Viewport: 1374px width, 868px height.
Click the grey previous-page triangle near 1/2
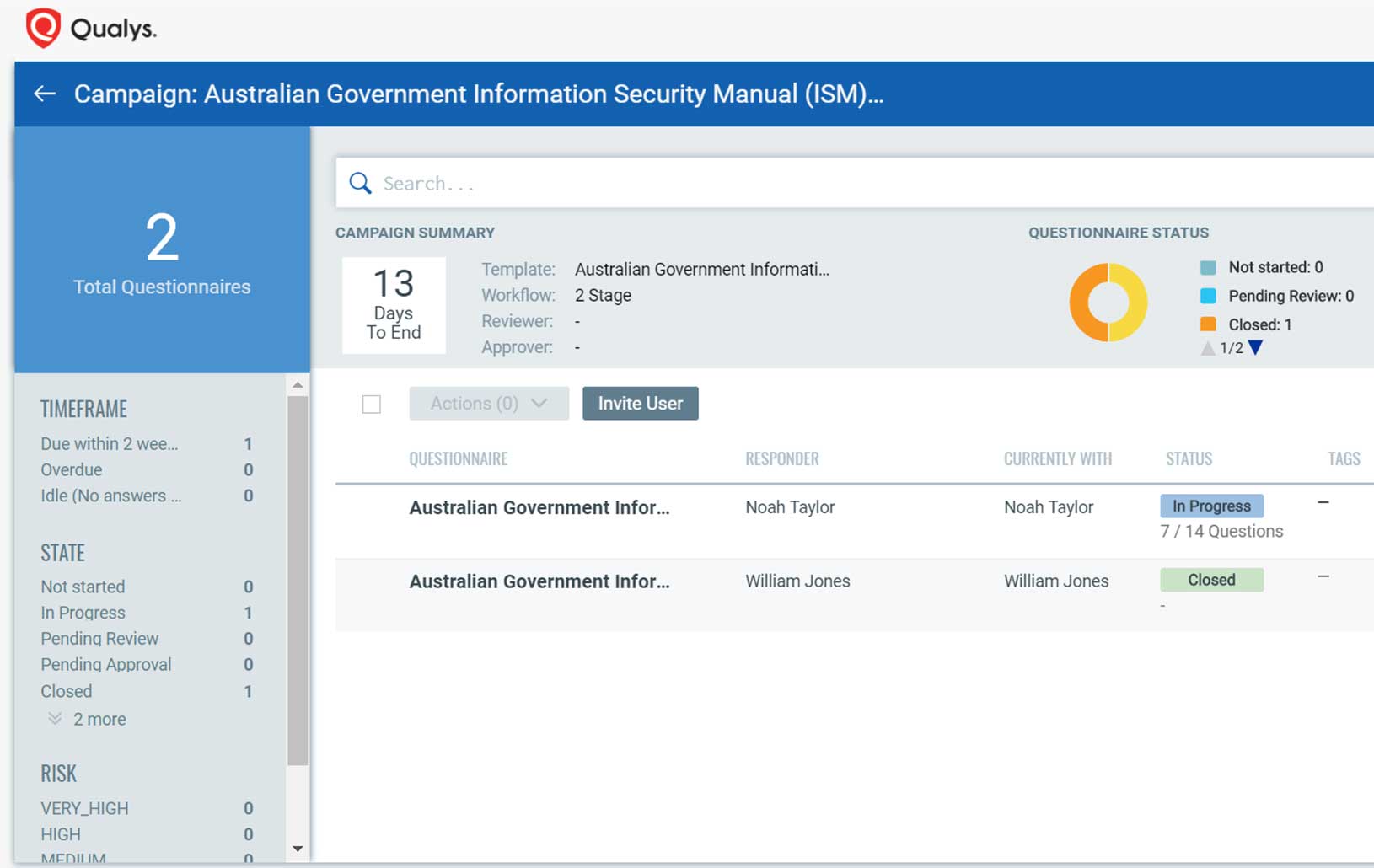(1207, 346)
